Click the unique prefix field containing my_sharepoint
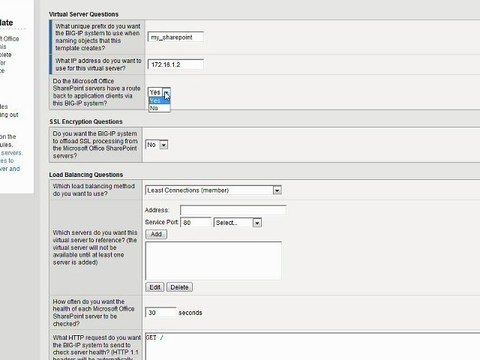Screen dimensions: 480x360 (x=175, y=37)
